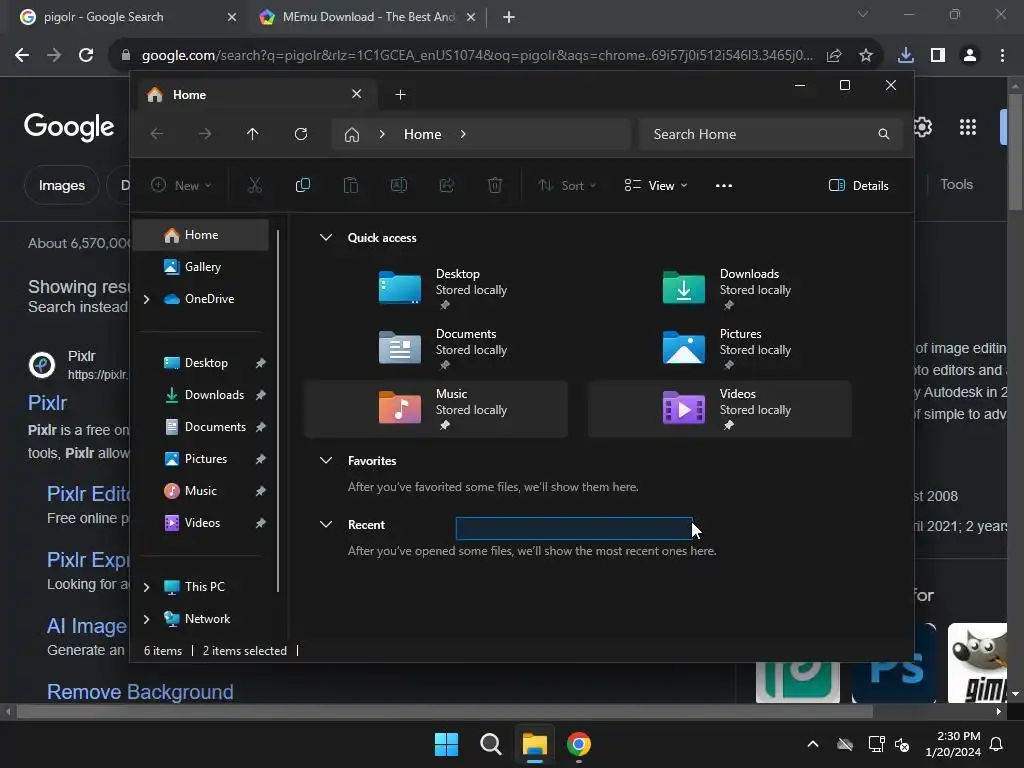Select Videos in the navigation pane

(202, 522)
